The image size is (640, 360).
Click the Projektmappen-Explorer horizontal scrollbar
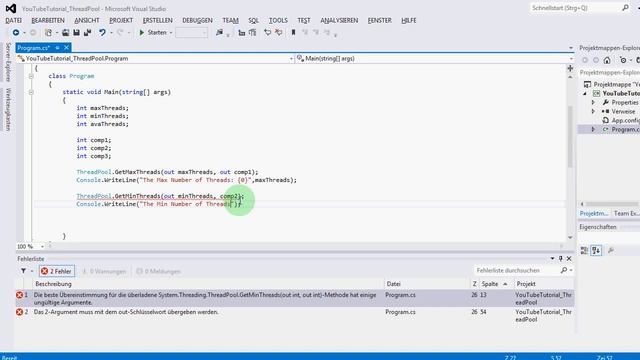pos(611,204)
